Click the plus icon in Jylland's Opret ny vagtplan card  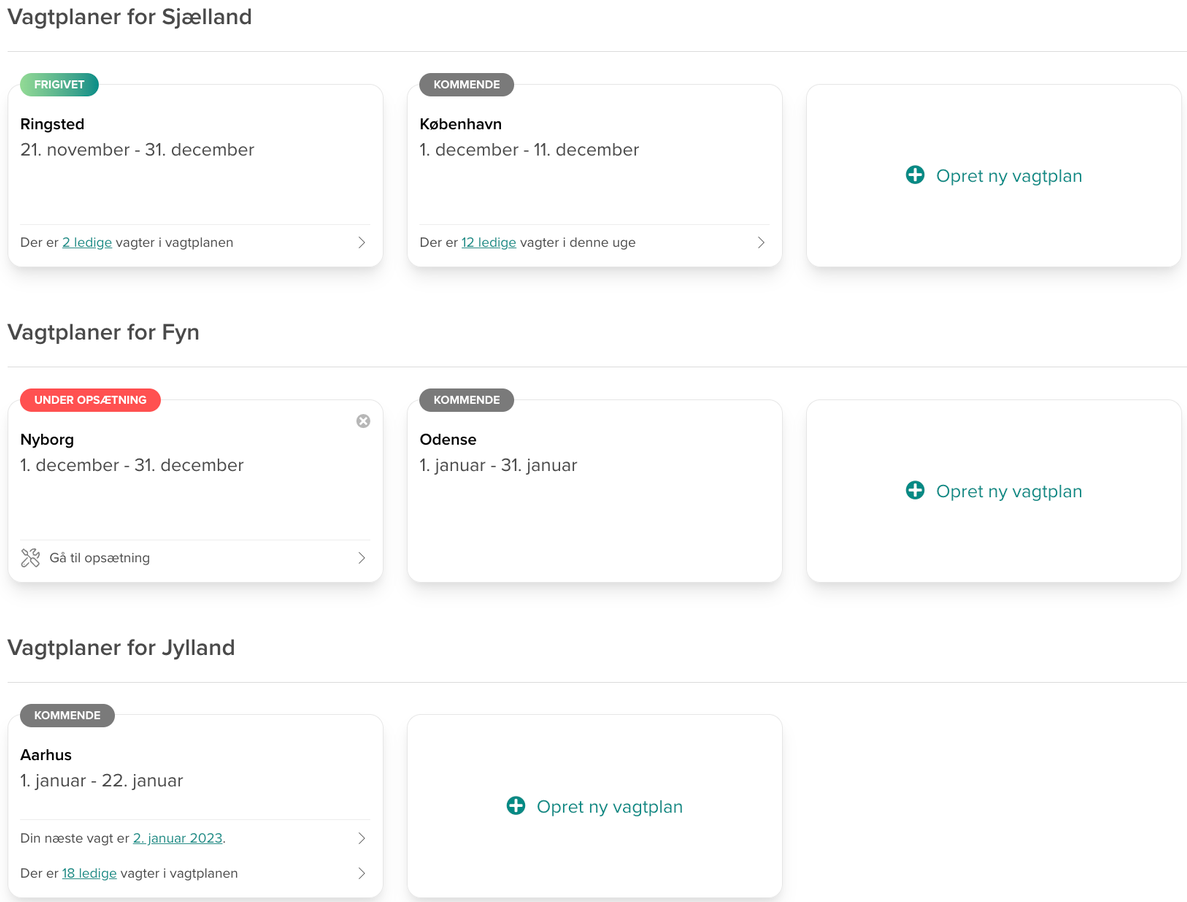tap(515, 805)
